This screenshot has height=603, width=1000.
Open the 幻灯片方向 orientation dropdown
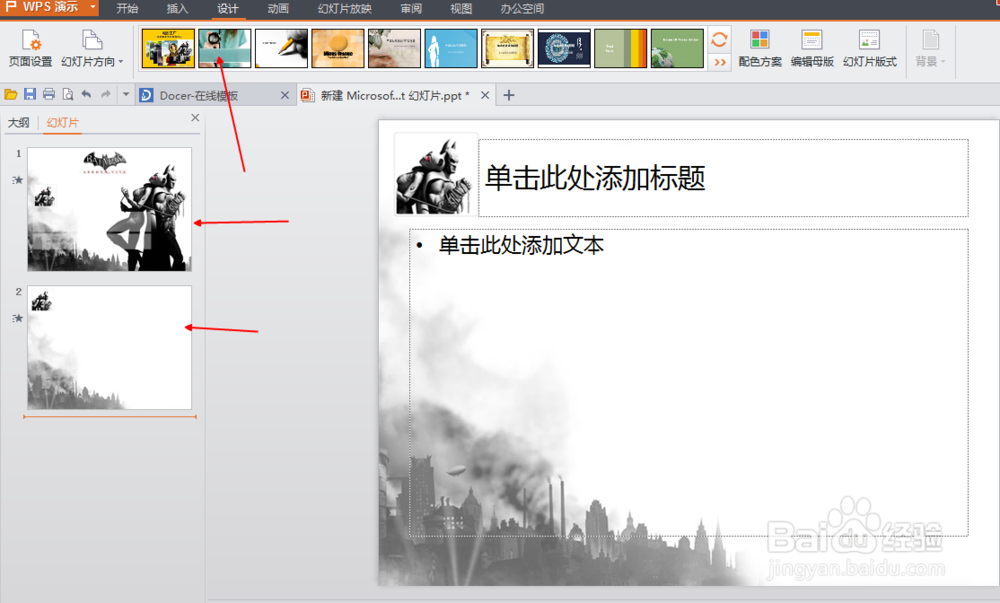92,48
